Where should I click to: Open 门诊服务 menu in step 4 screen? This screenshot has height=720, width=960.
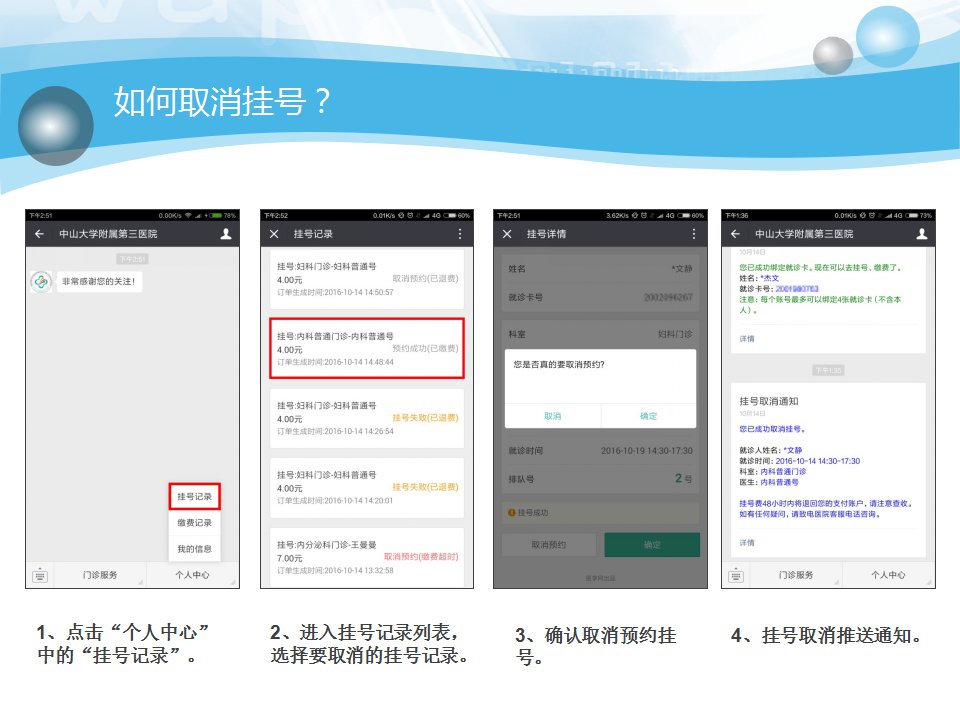pos(796,576)
